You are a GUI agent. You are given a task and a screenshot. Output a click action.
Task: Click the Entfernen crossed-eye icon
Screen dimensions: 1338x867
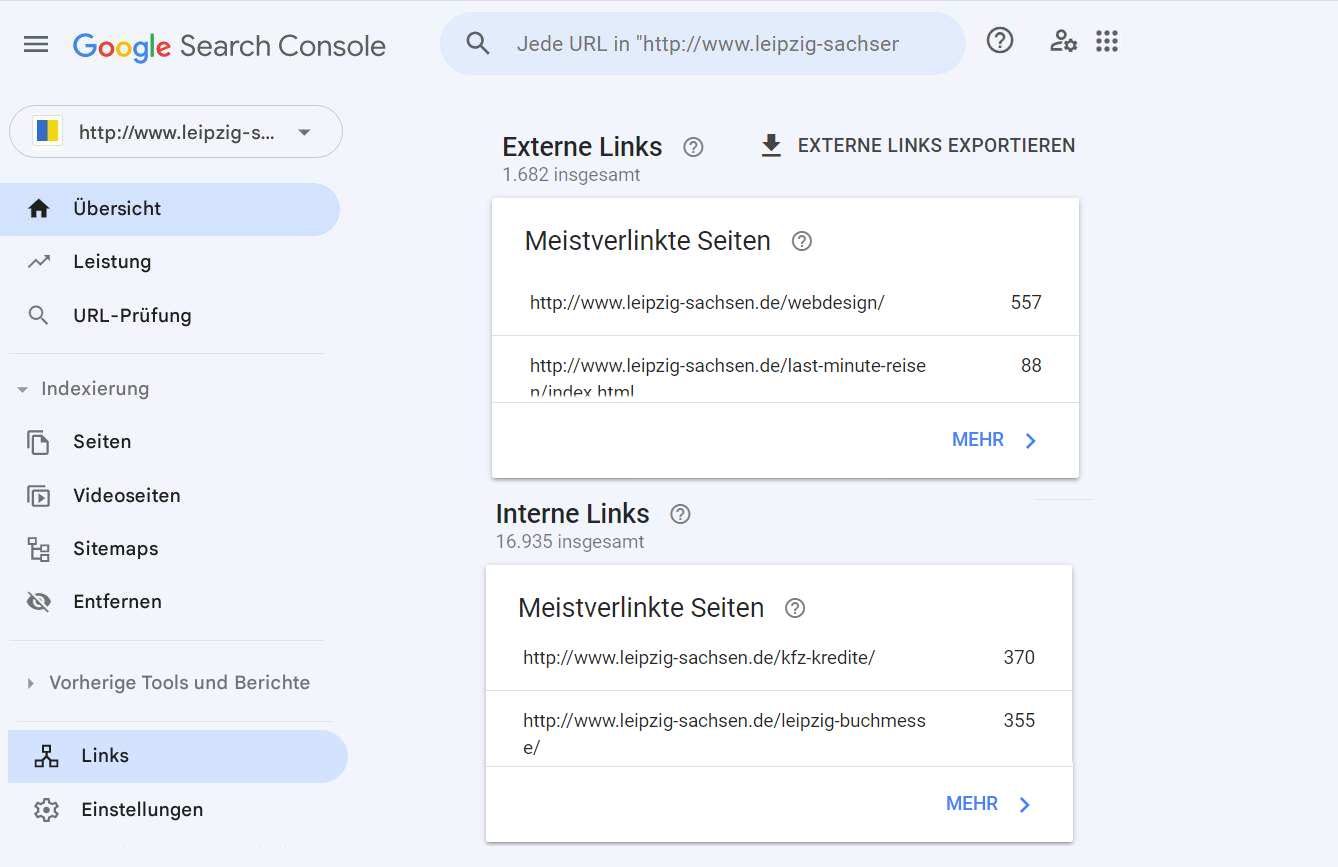pyautogui.click(x=39, y=602)
